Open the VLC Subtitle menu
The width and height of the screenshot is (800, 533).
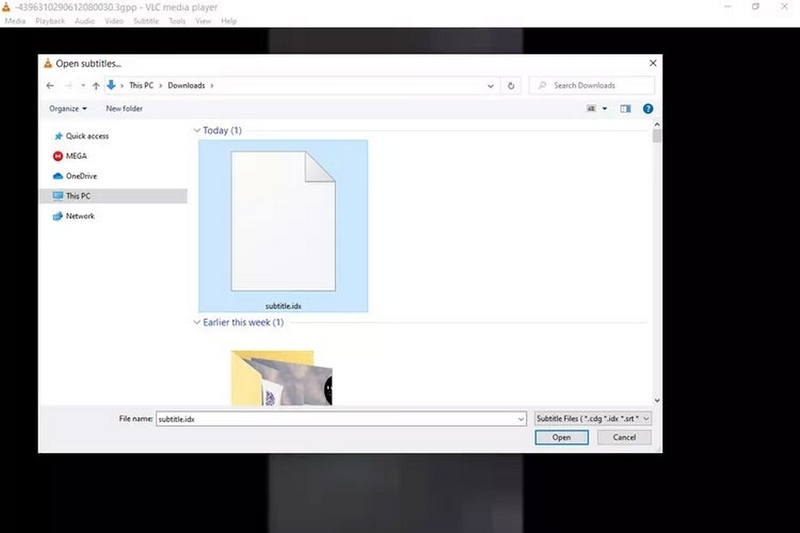146,21
